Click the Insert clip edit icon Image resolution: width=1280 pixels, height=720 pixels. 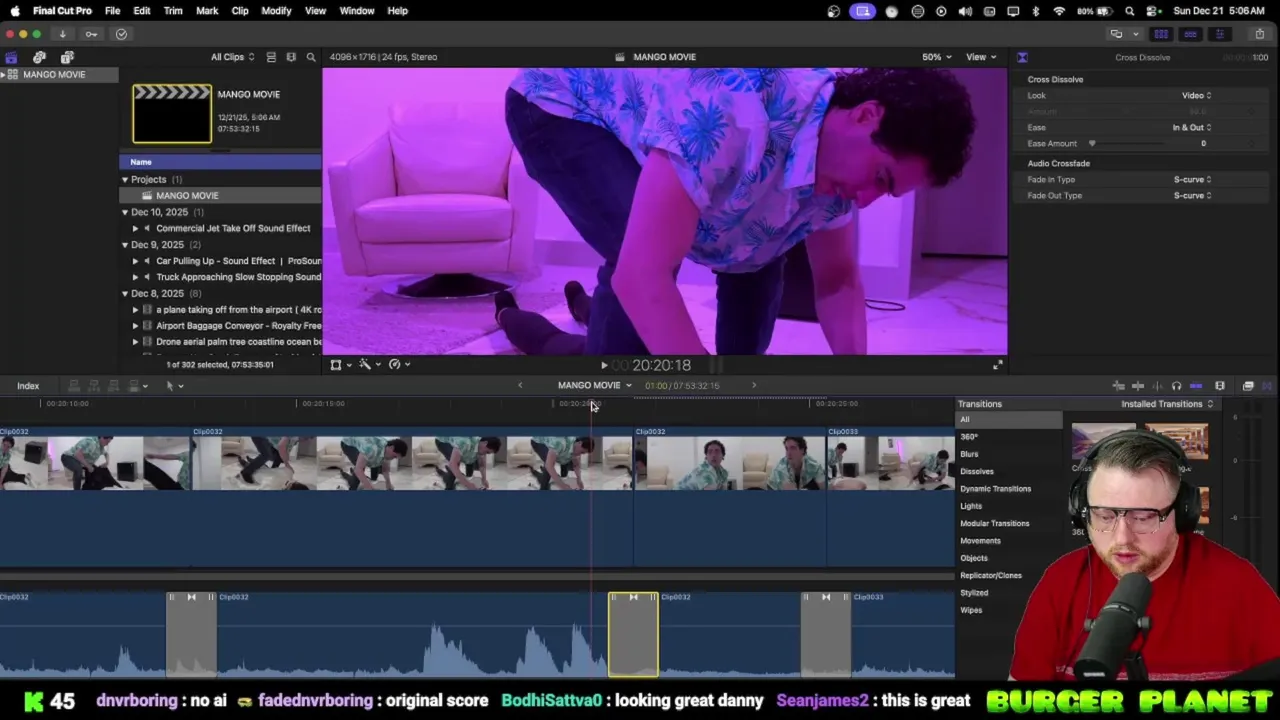click(x=94, y=386)
